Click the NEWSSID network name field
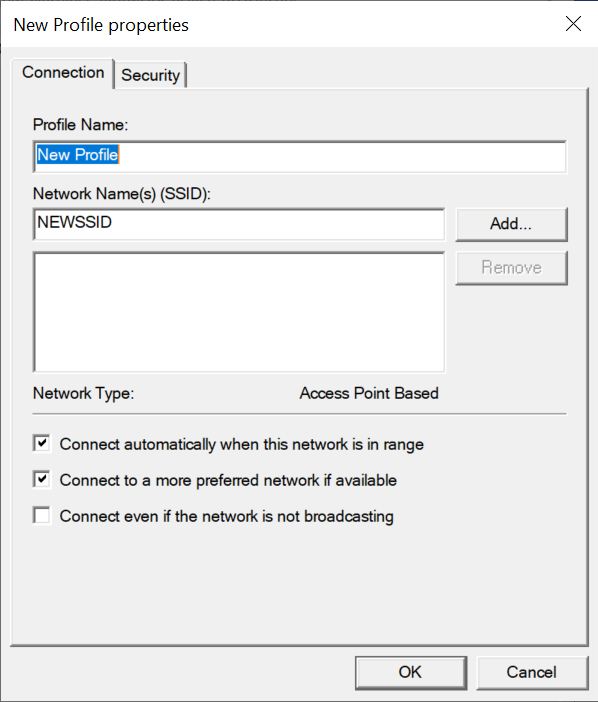 239,223
